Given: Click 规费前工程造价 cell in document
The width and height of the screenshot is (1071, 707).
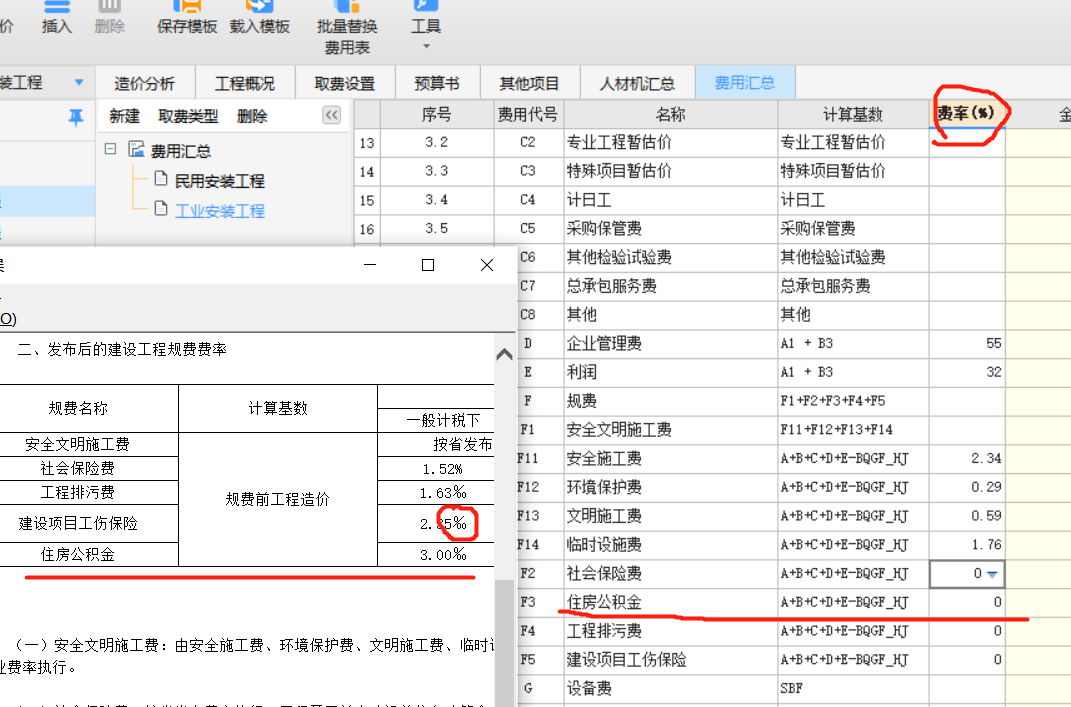Looking at the screenshot, I should tap(277, 499).
